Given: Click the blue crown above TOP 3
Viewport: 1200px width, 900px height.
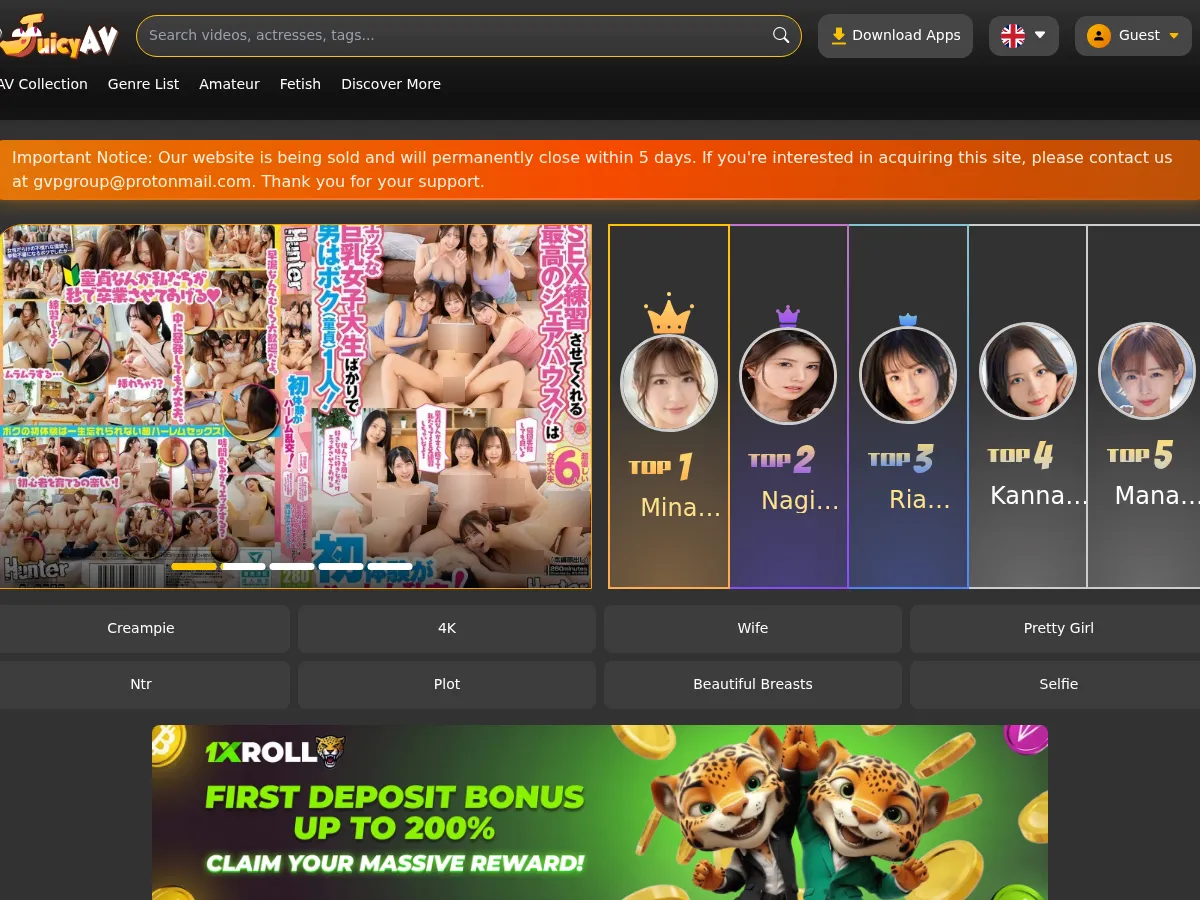Looking at the screenshot, I should pyautogui.click(x=908, y=320).
